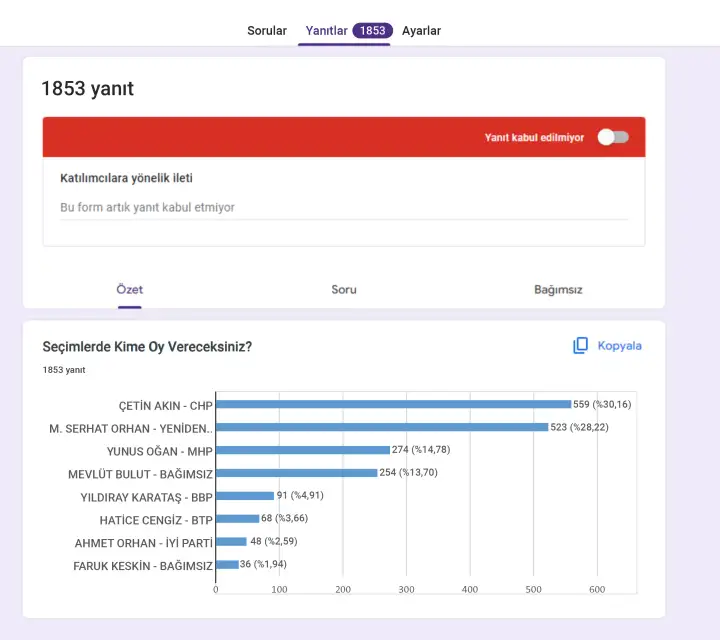Click the 1853 response count badge
The height and width of the screenshot is (640, 720).
[372, 31]
